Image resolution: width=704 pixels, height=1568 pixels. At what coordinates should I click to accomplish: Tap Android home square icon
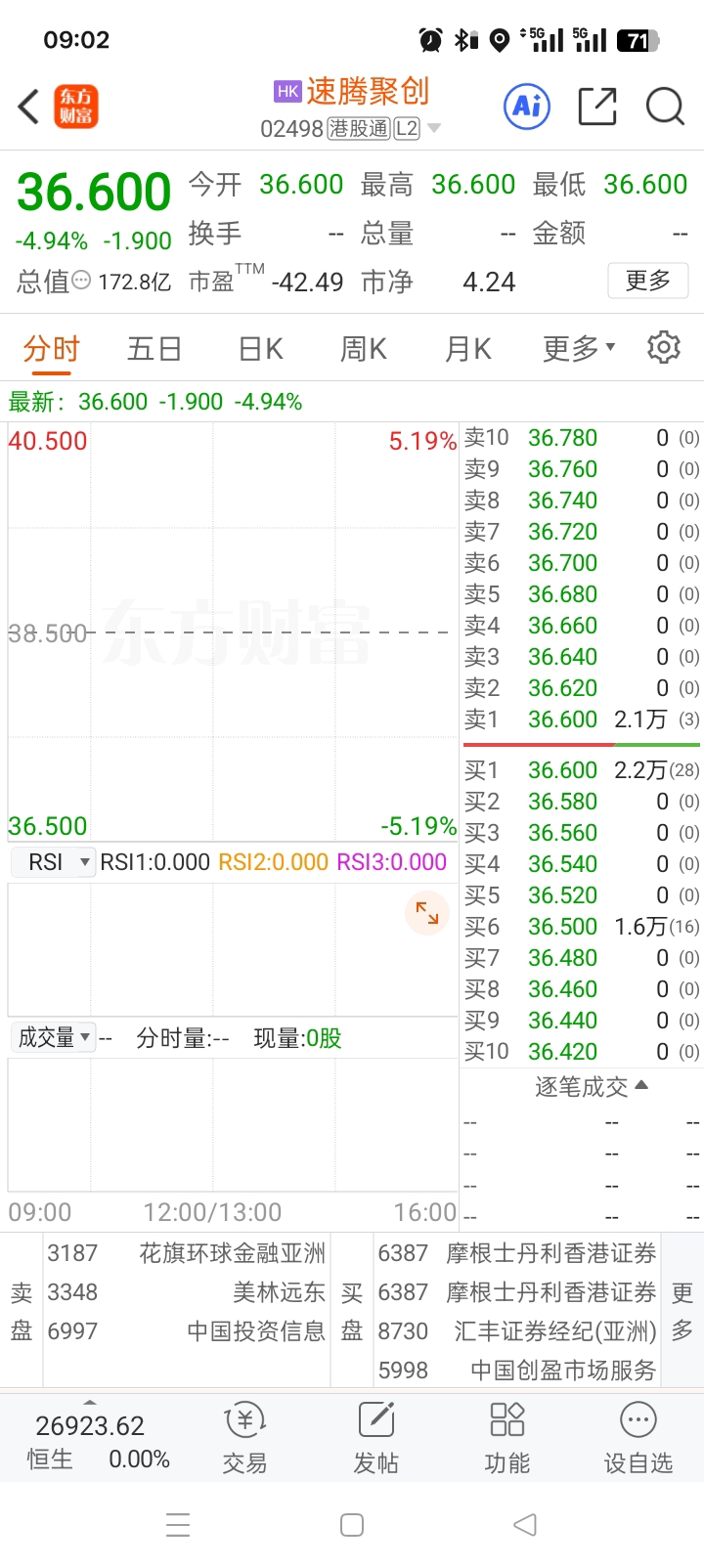[352, 1525]
